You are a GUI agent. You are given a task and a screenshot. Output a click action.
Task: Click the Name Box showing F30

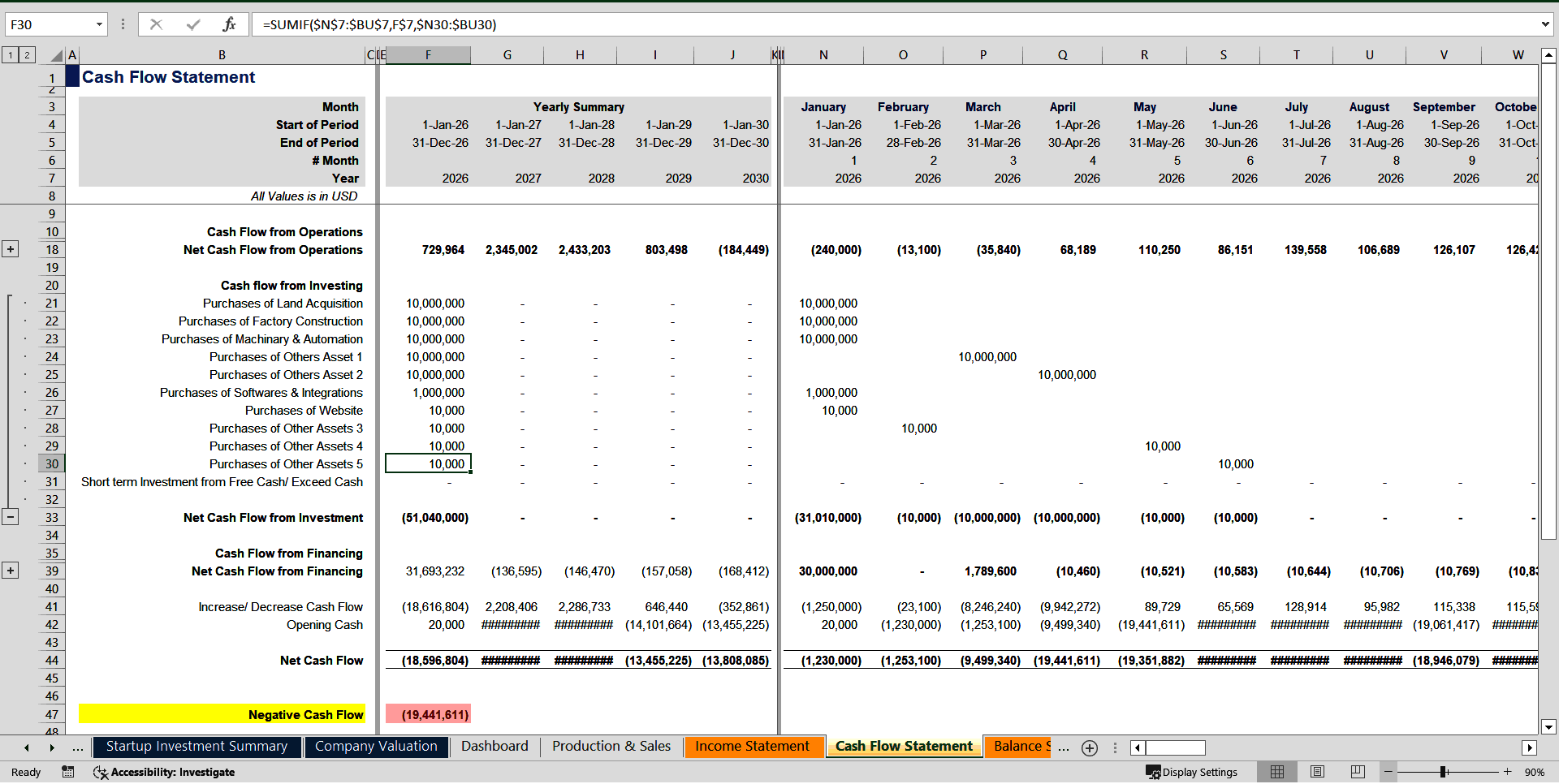(49, 24)
